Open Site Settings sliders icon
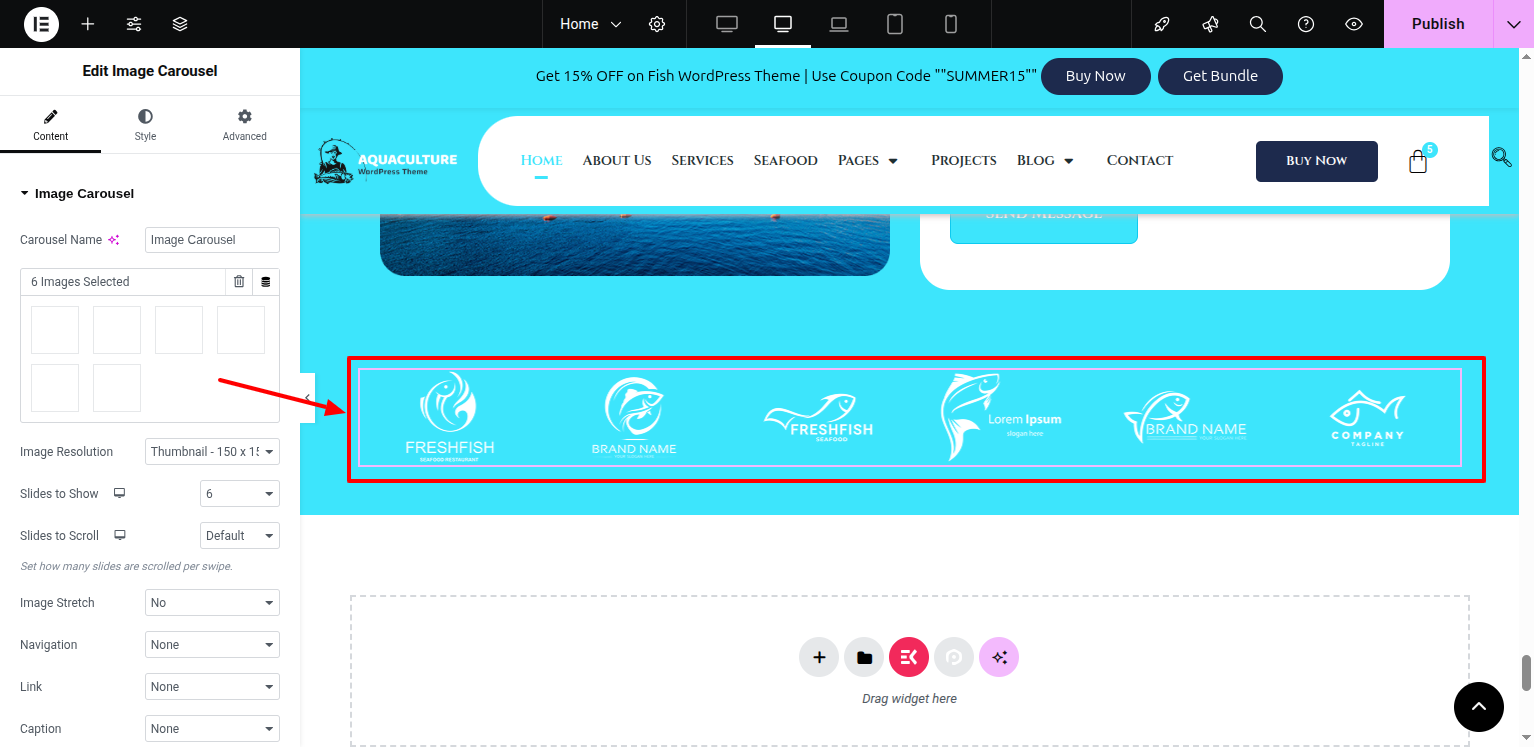1534x747 pixels. 134,24
